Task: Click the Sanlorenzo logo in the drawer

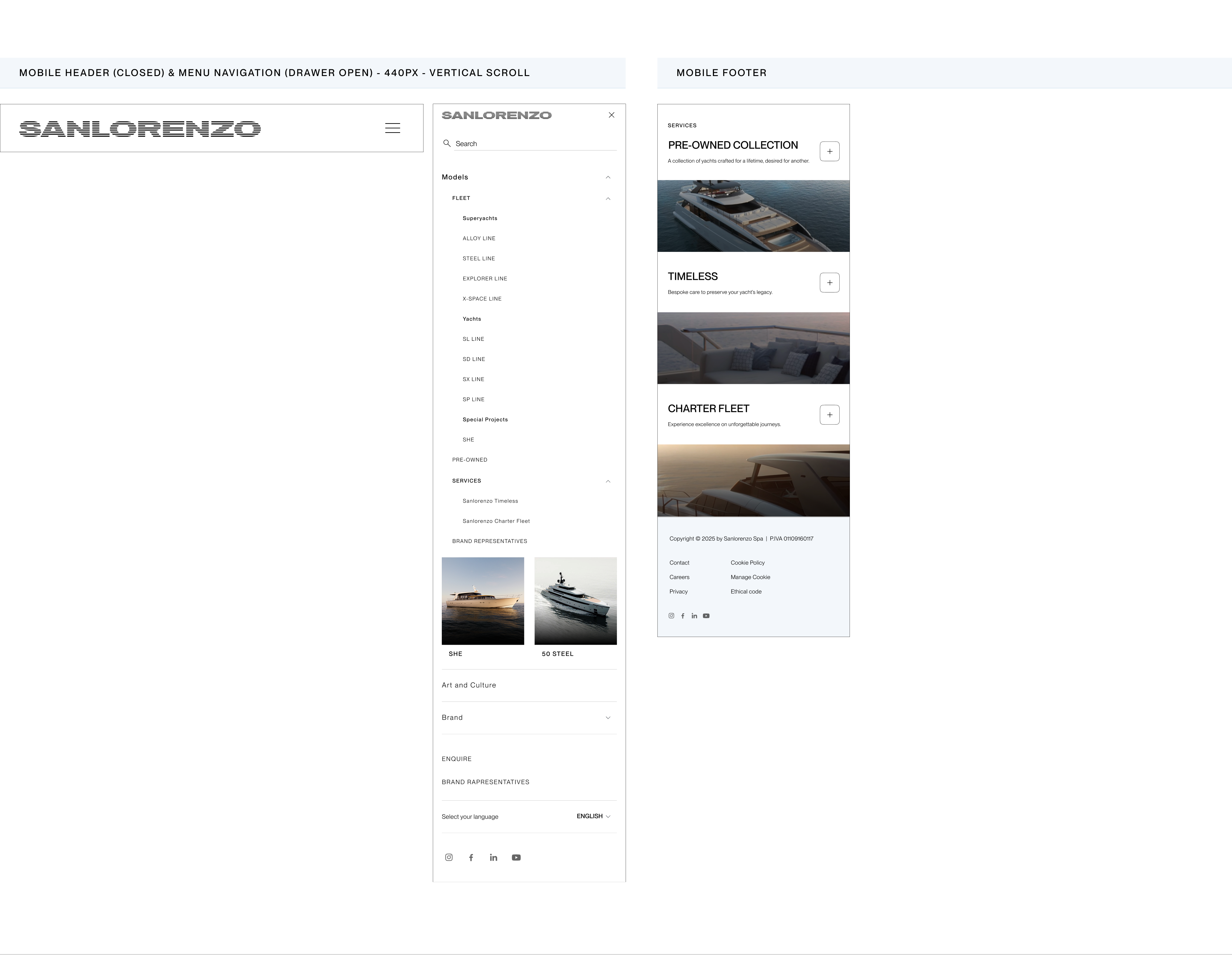Action: [x=496, y=115]
